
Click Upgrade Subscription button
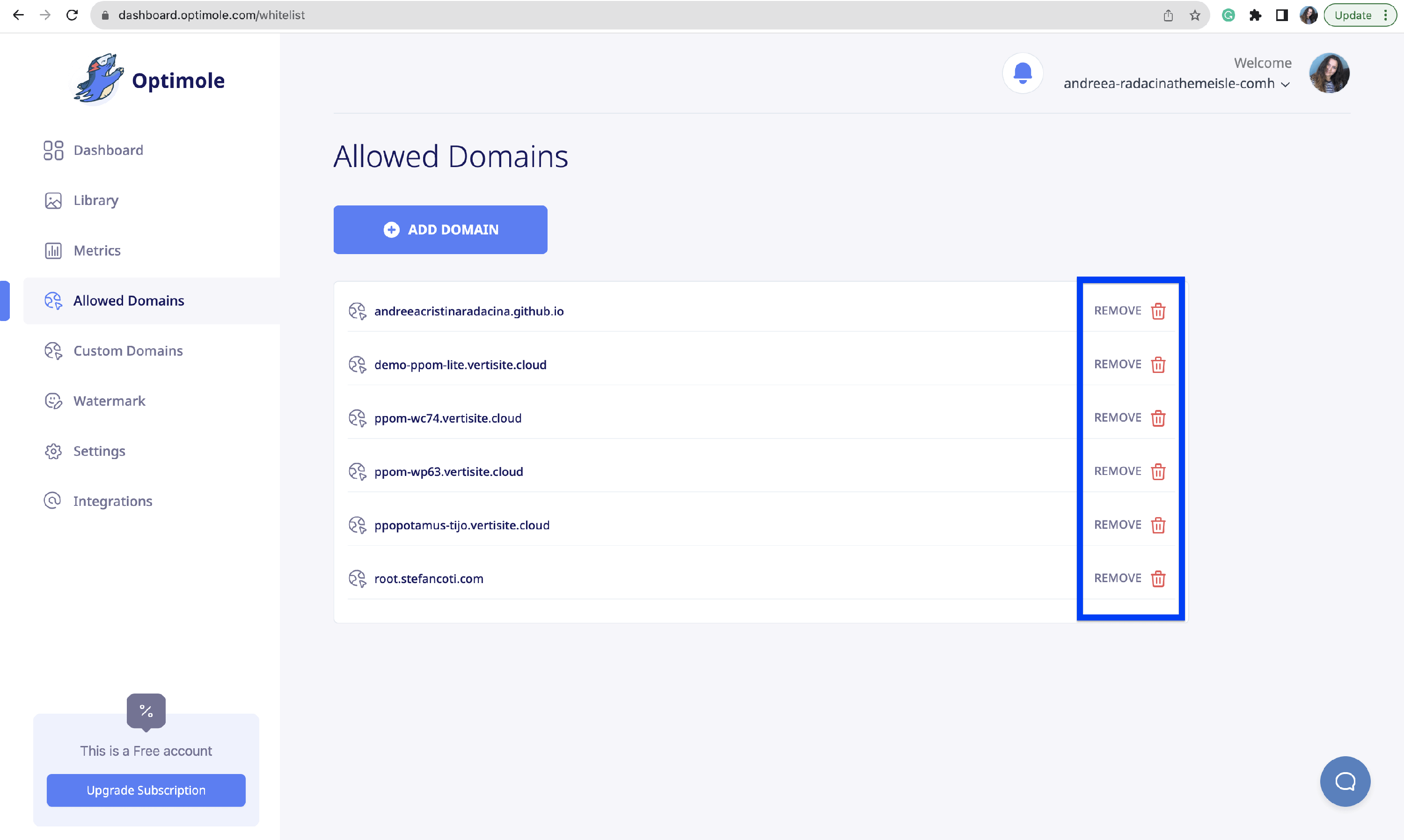pyautogui.click(x=146, y=790)
